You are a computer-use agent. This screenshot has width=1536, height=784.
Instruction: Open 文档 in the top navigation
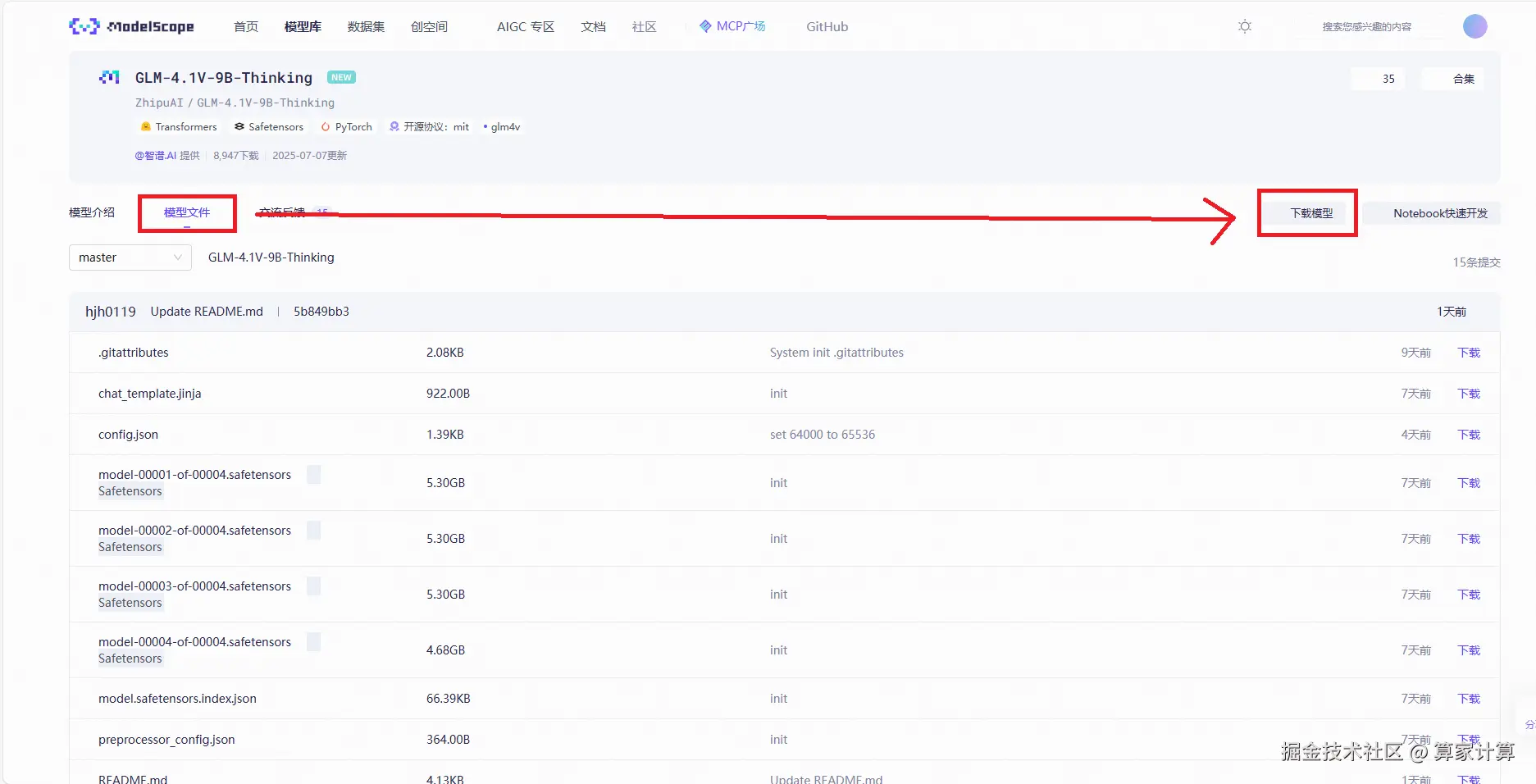click(x=593, y=26)
